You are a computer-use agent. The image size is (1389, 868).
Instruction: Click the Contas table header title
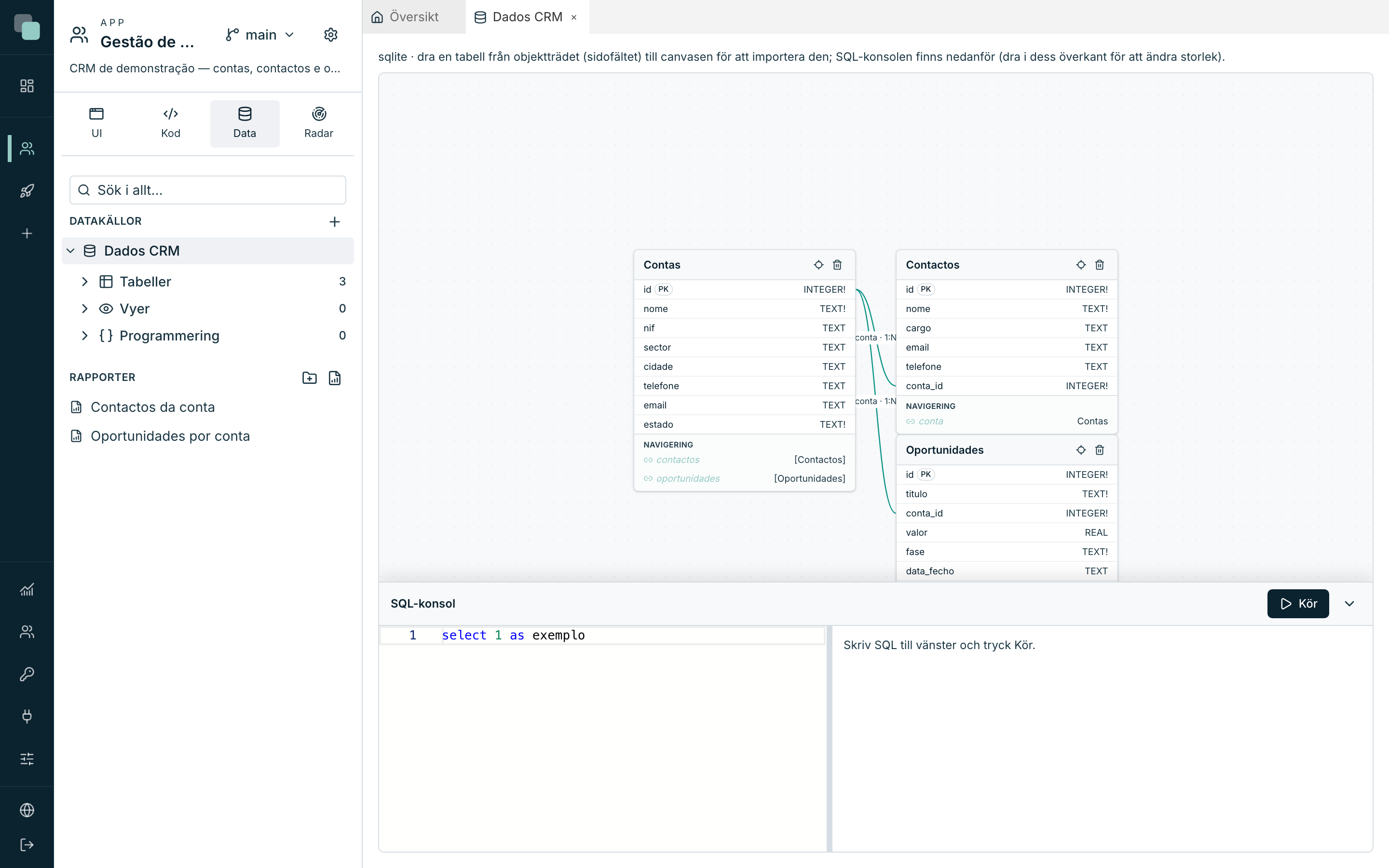(x=662, y=265)
